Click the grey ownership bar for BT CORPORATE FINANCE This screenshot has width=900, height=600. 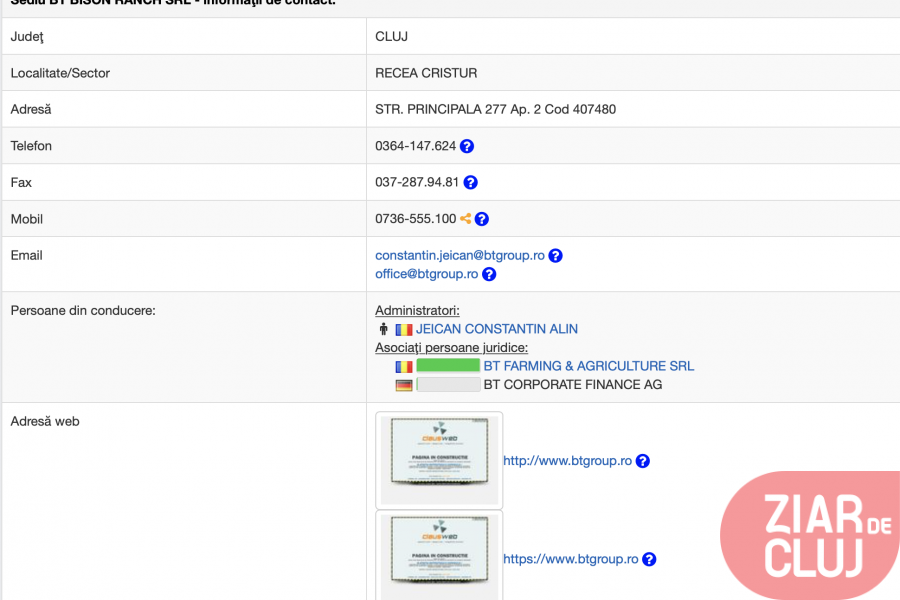click(x=448, y=385)
